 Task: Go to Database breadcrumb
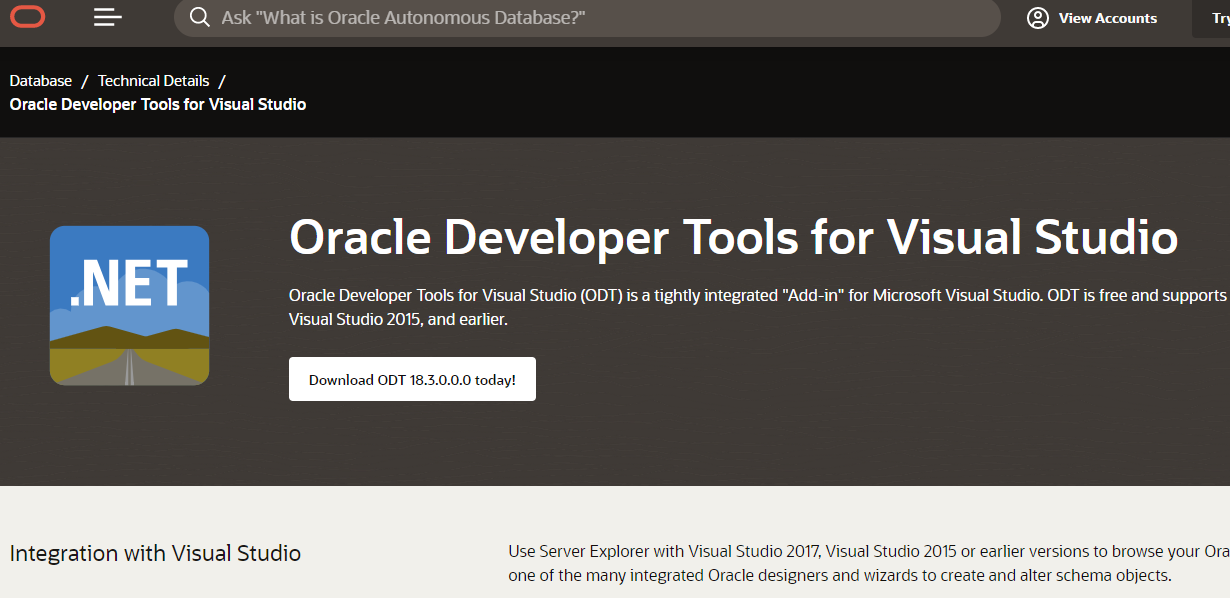pyautogui.click(x=41, y=81)
